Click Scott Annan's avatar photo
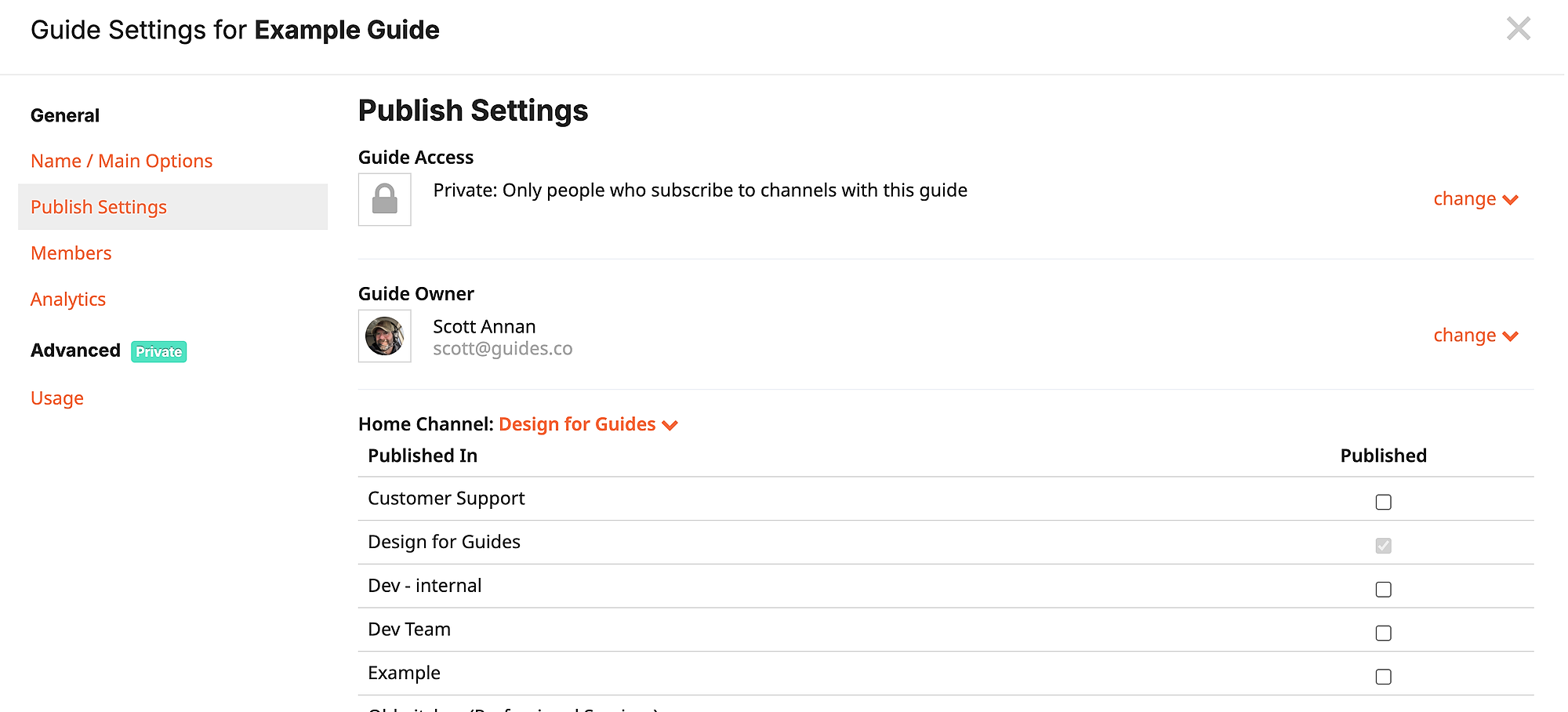 pyautogui.click(x=384, y=336)
